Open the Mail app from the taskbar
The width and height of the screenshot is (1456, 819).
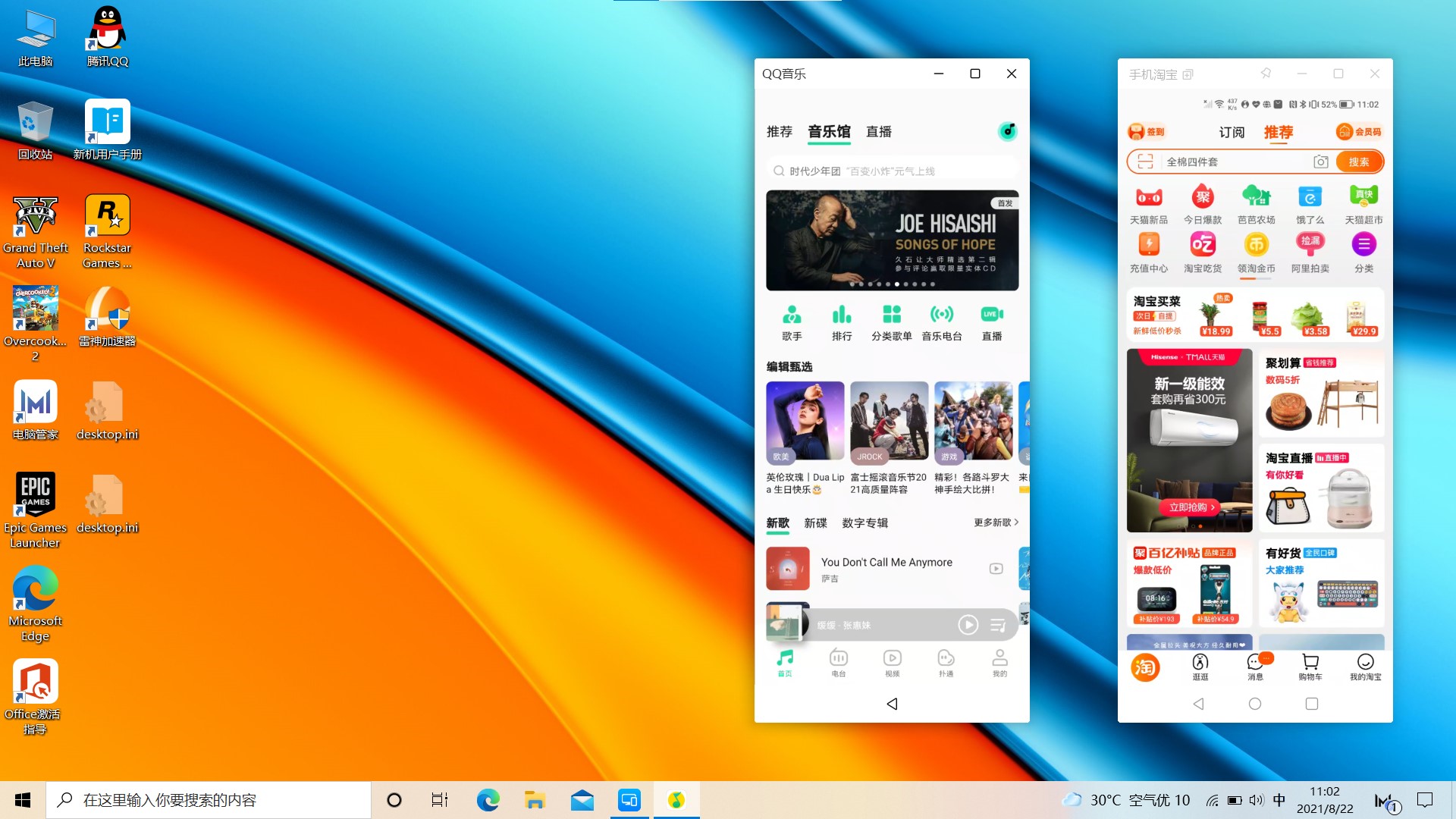tap(582, 800)
